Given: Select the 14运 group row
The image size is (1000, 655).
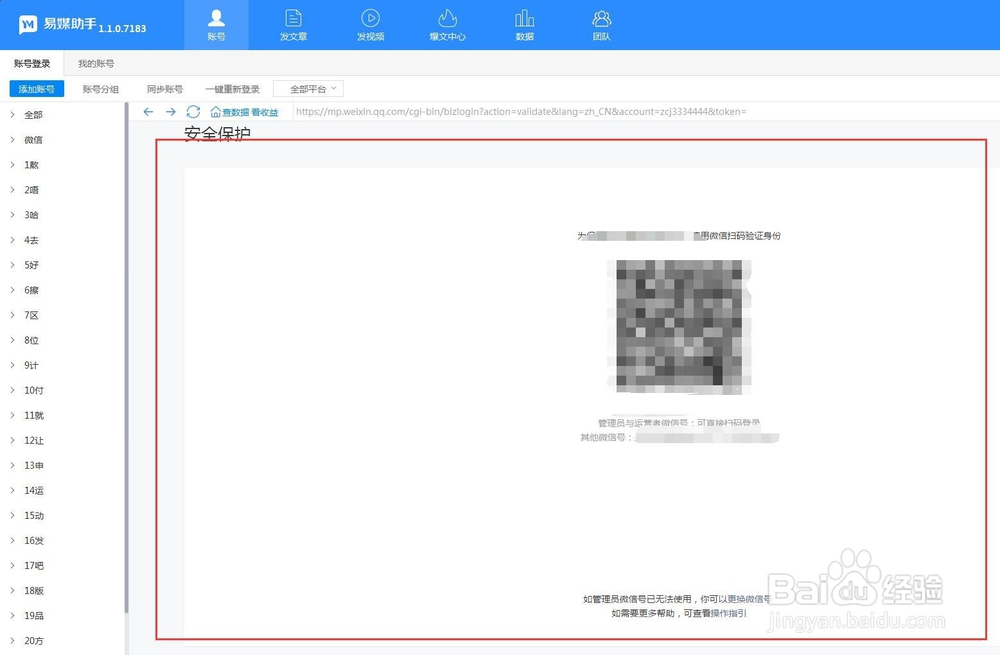Looking at the screenshot, I should 62,490.
